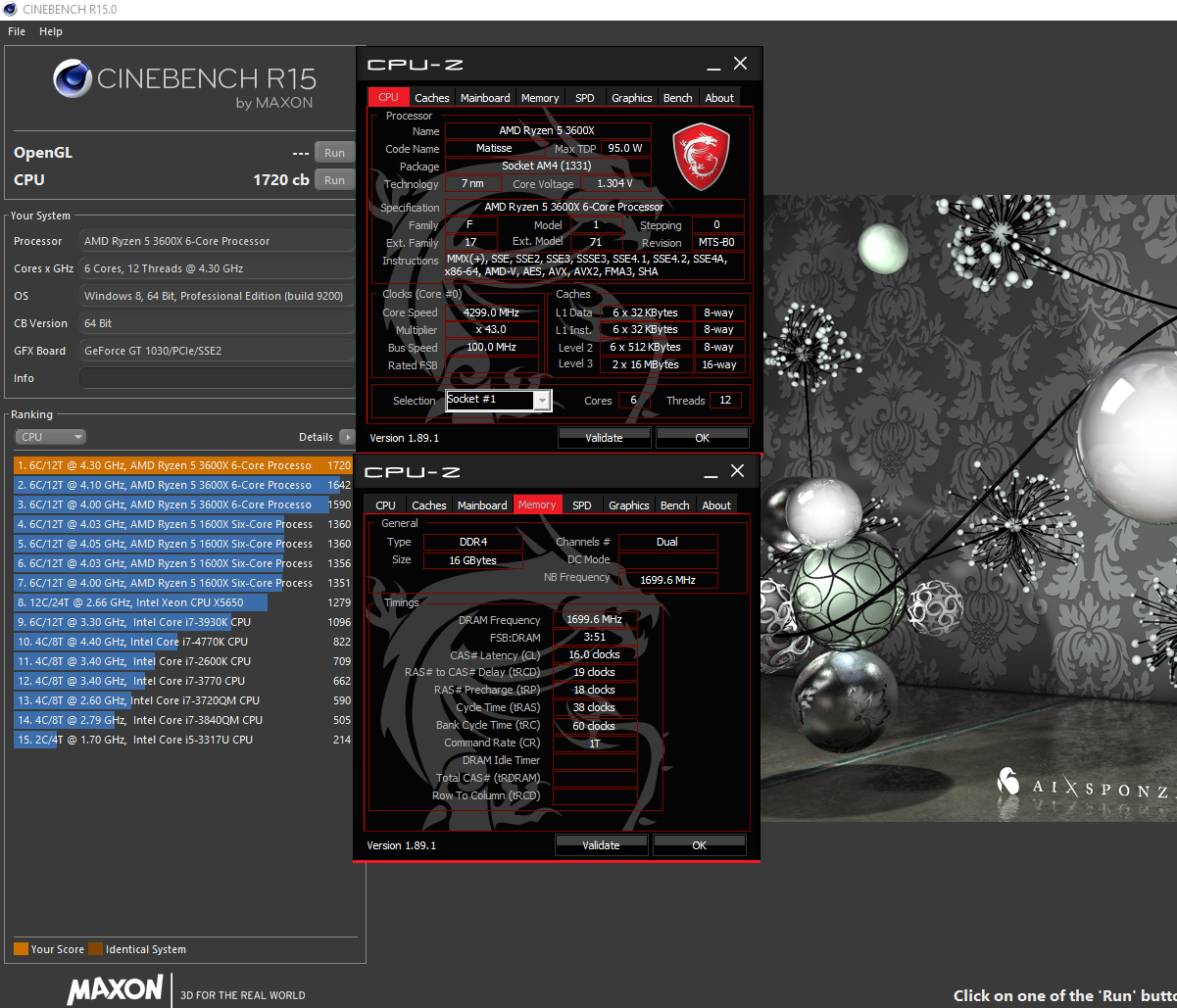Click the Info input field
Viewport: 1177px width, 1008px height.
click(x=217, y=378)
